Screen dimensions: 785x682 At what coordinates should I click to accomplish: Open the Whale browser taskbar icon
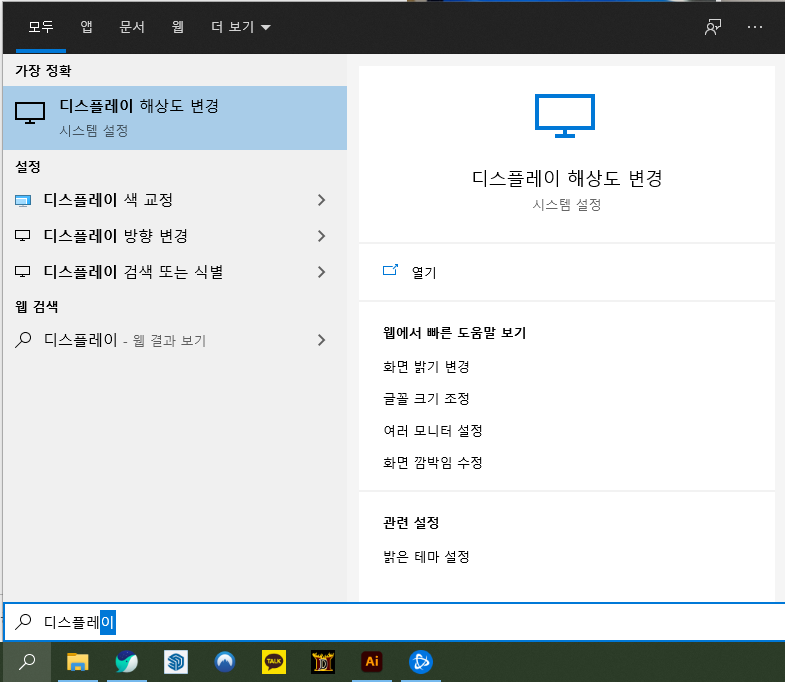coord(127,662)
